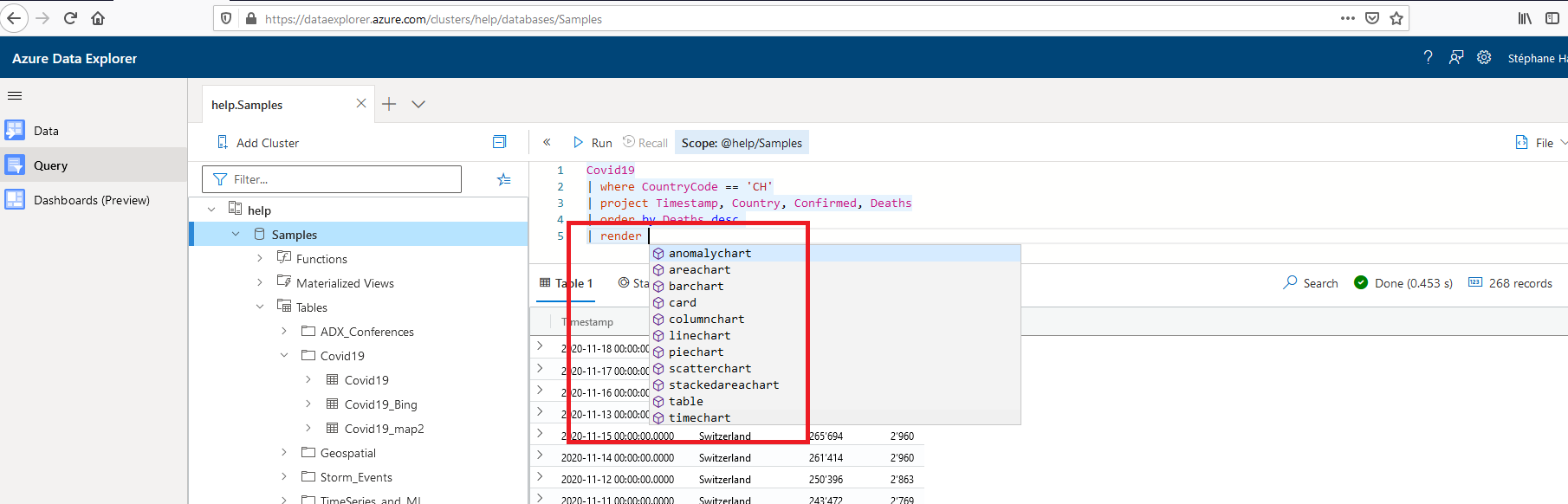Select the Geospatial folder

(x=347, y=453)
